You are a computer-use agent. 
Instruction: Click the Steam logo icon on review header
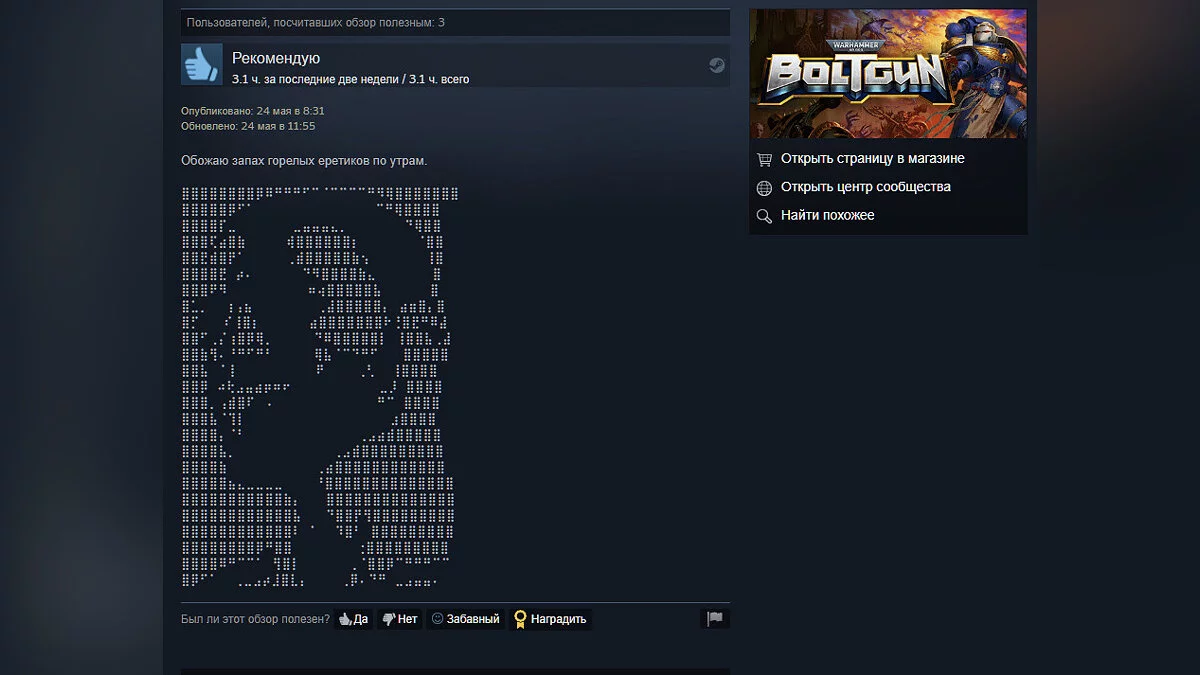point(716,65)
